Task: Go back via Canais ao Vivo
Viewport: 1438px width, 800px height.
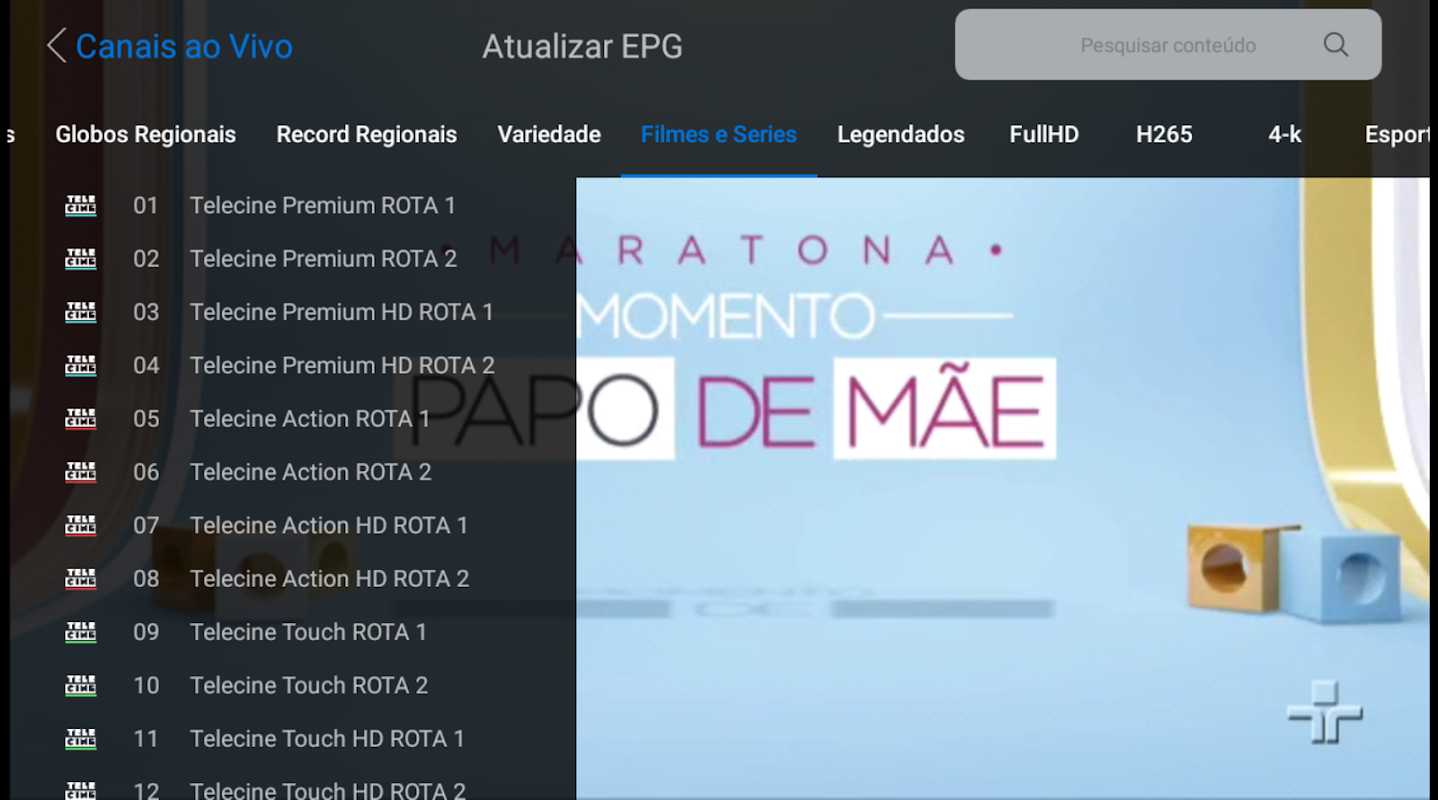Action: (x=184, y=46)
